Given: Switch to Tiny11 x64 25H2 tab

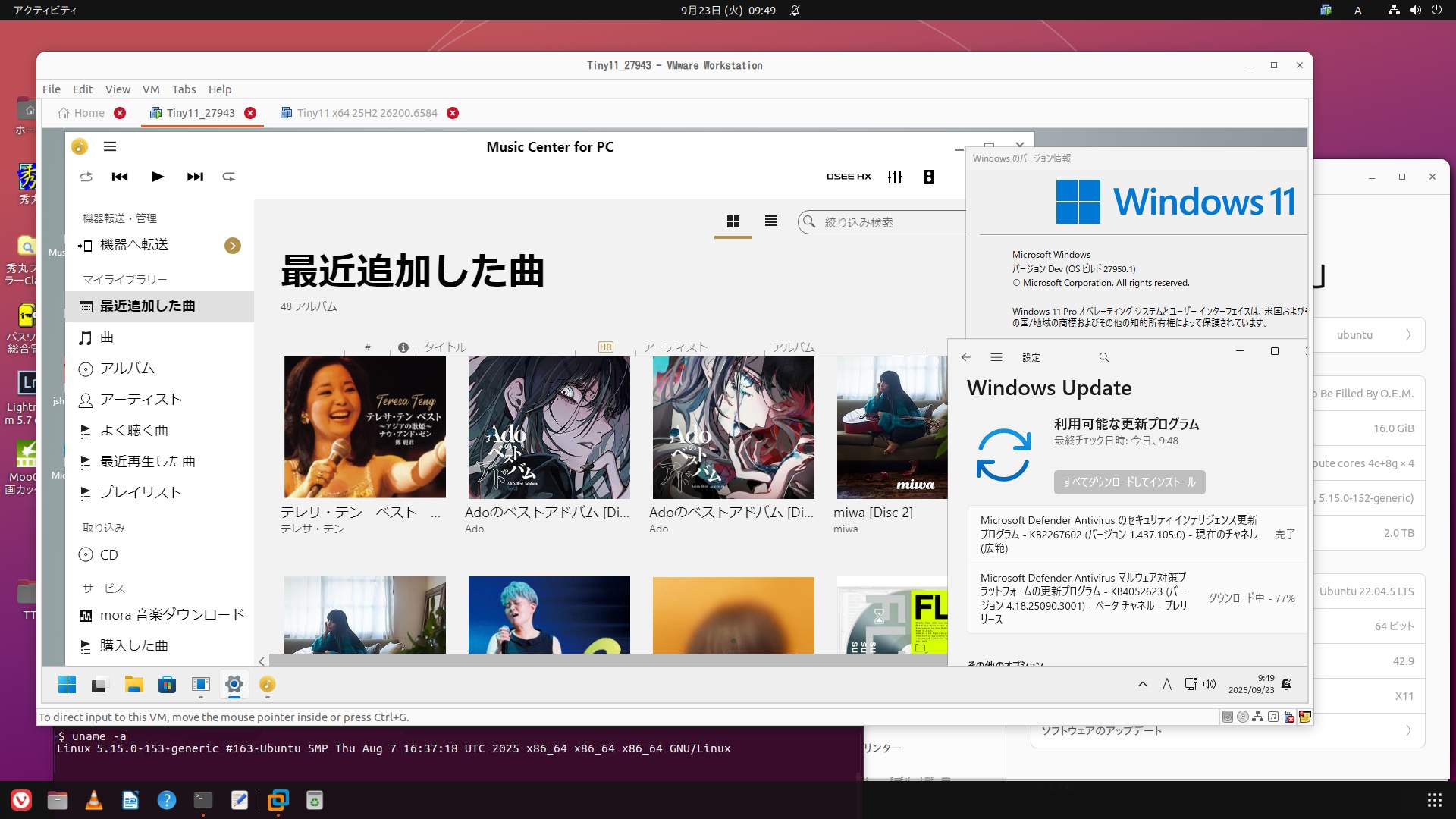Looking at the screenshot, I should [x=367, y=113].
